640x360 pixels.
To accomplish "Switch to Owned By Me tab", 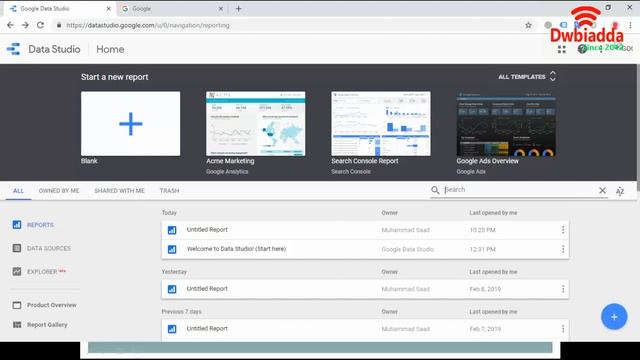I will tap(59, 191).
